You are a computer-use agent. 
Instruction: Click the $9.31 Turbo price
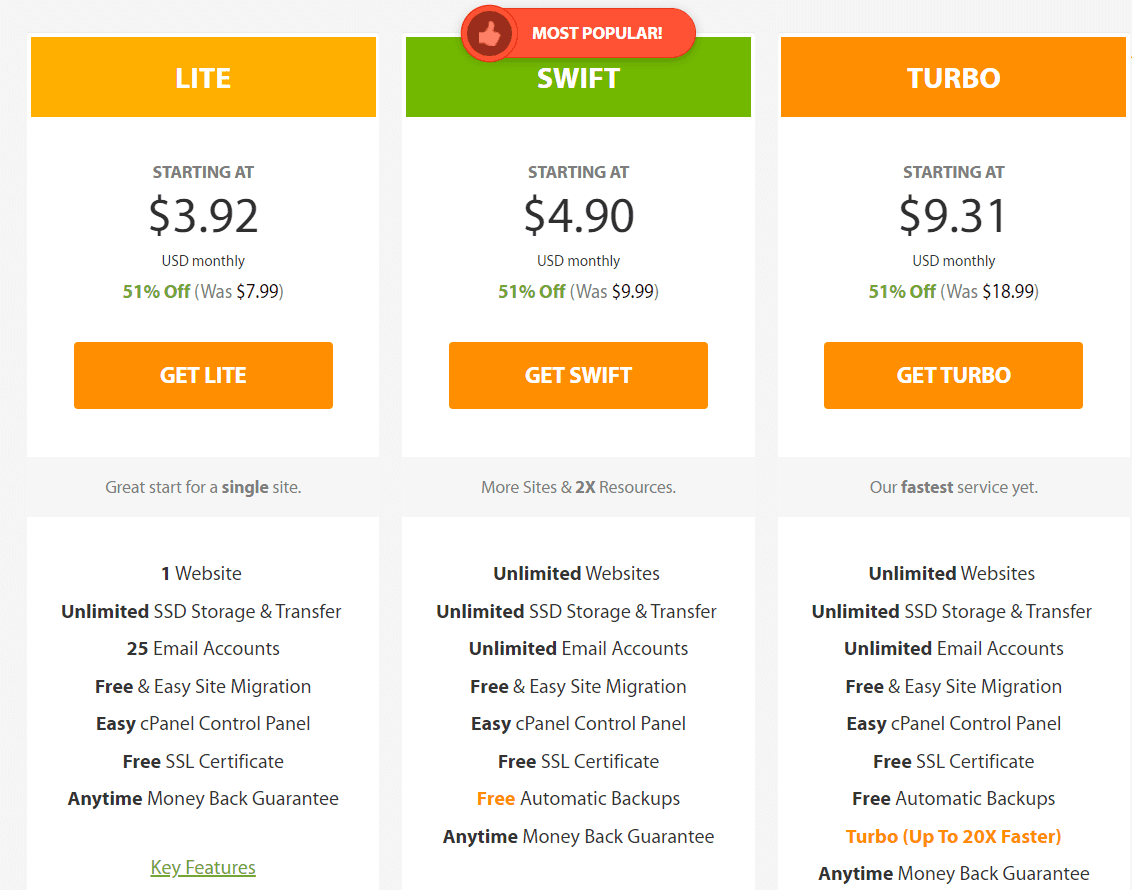953,215
